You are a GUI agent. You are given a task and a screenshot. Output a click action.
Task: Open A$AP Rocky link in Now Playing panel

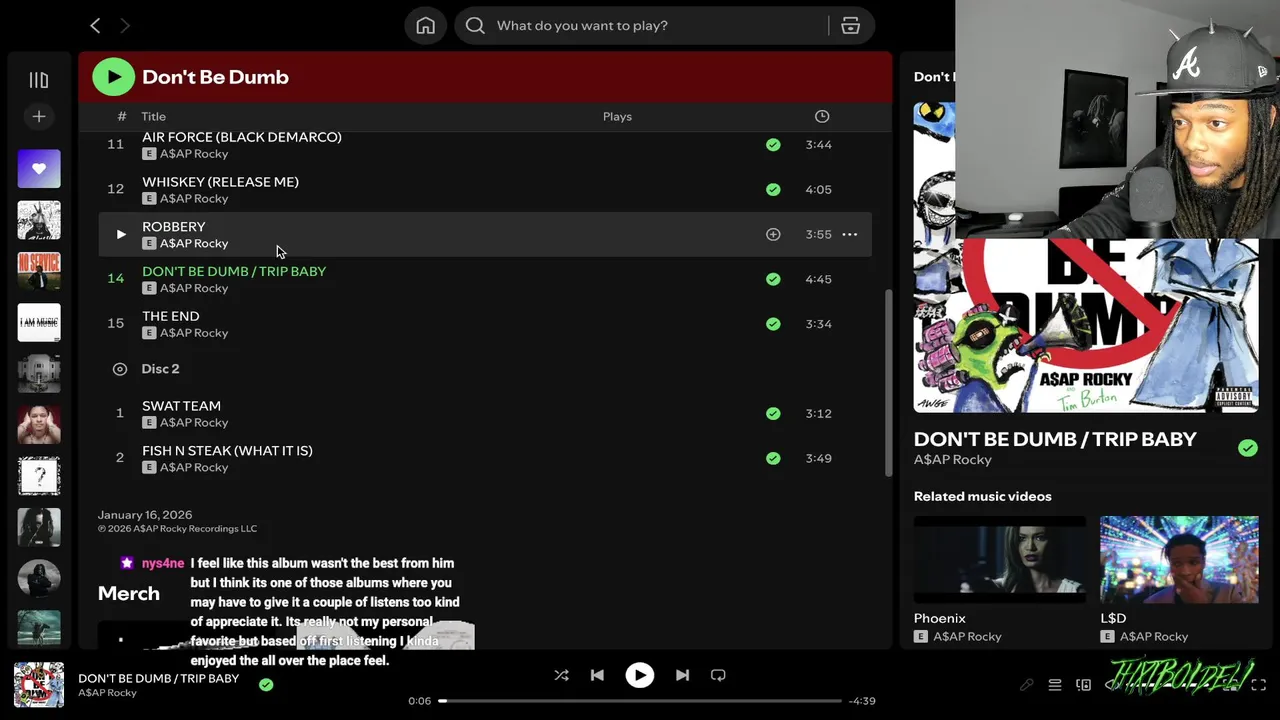pos(952,460)
